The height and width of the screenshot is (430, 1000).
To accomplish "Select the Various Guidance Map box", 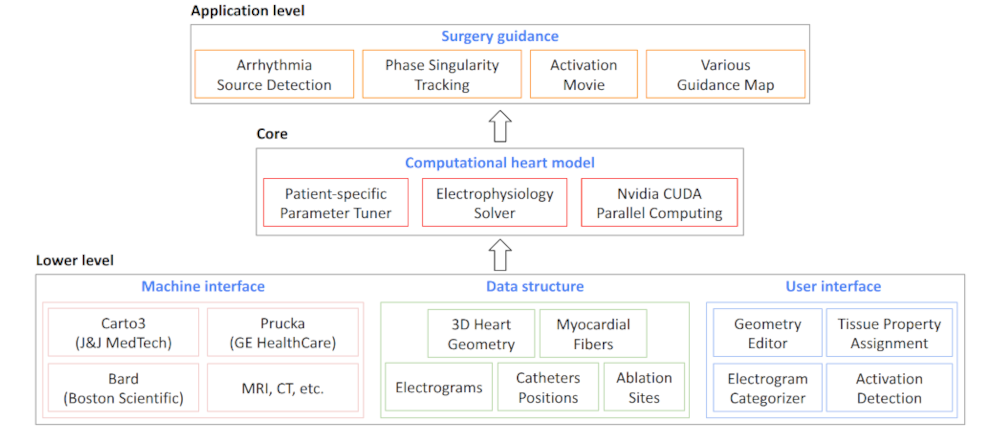I will coord(725,75).
